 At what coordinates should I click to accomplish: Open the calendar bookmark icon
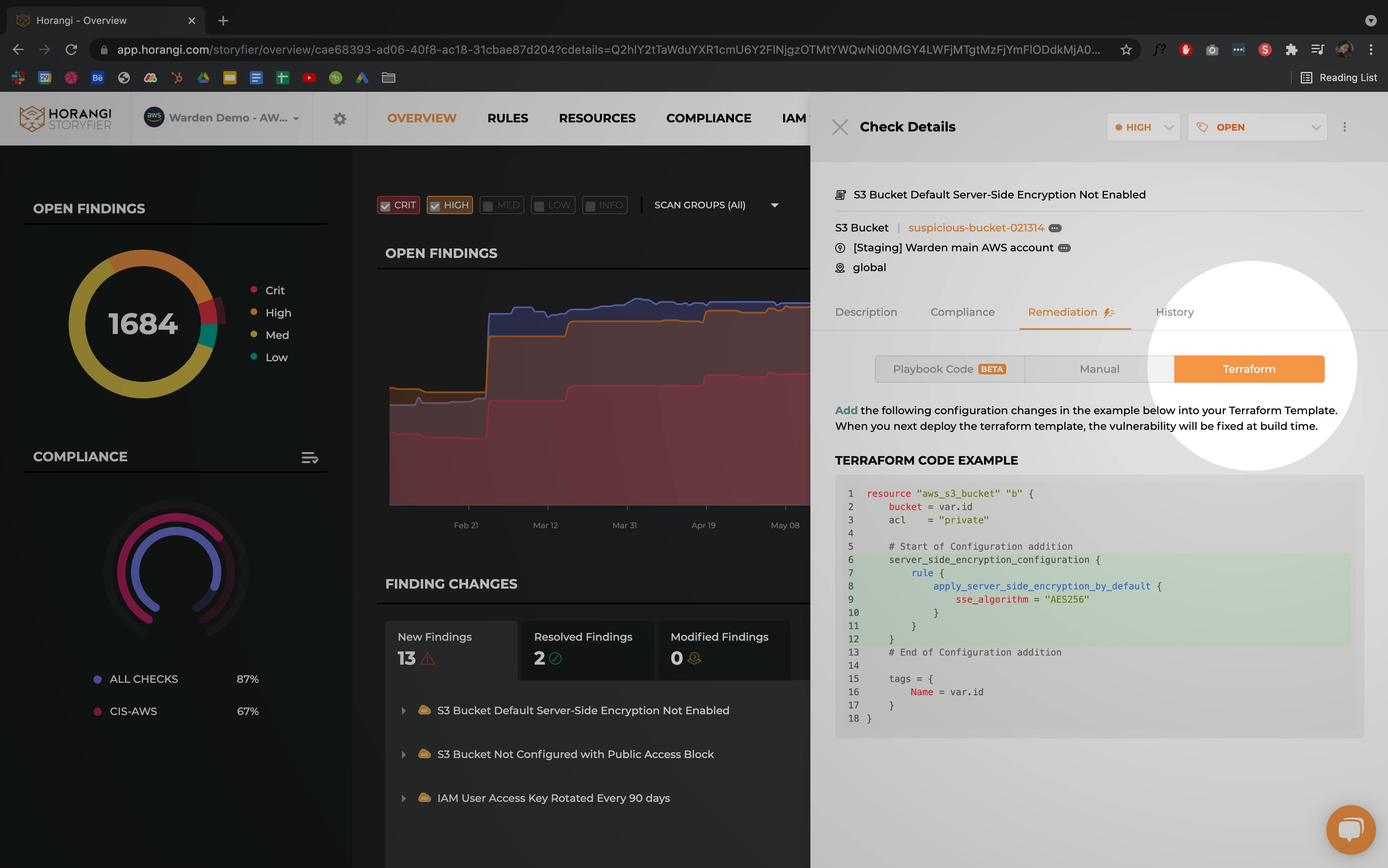44,78
